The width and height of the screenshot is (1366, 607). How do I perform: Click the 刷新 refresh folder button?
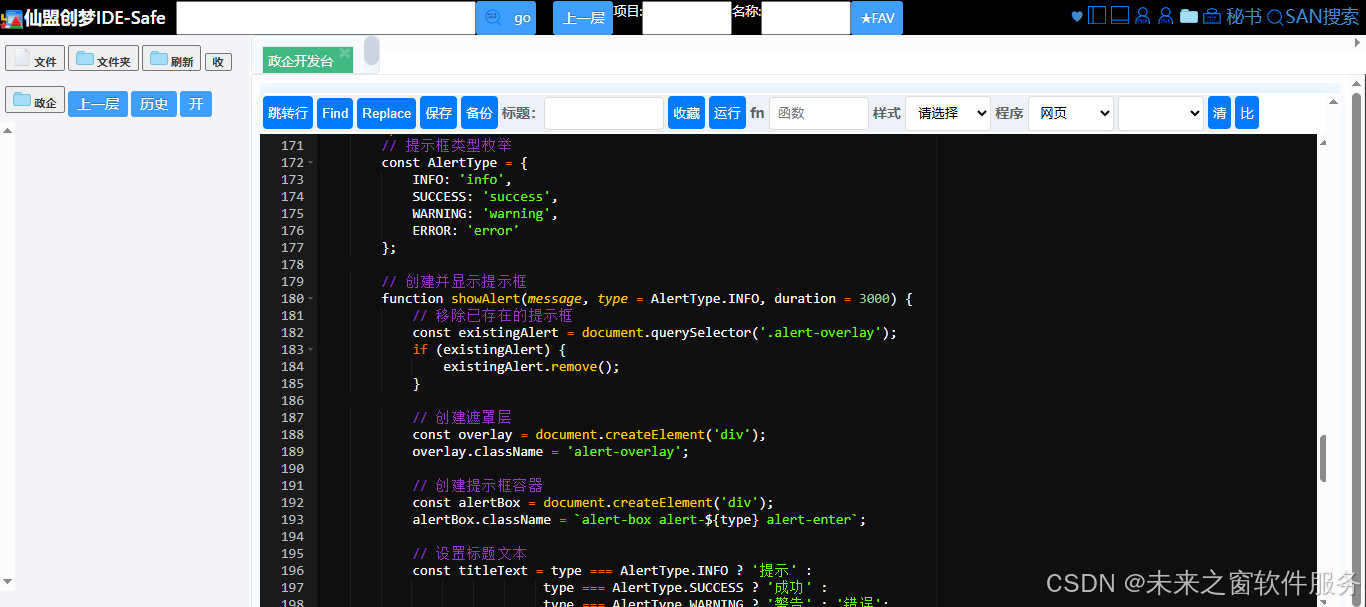(171, 59)
